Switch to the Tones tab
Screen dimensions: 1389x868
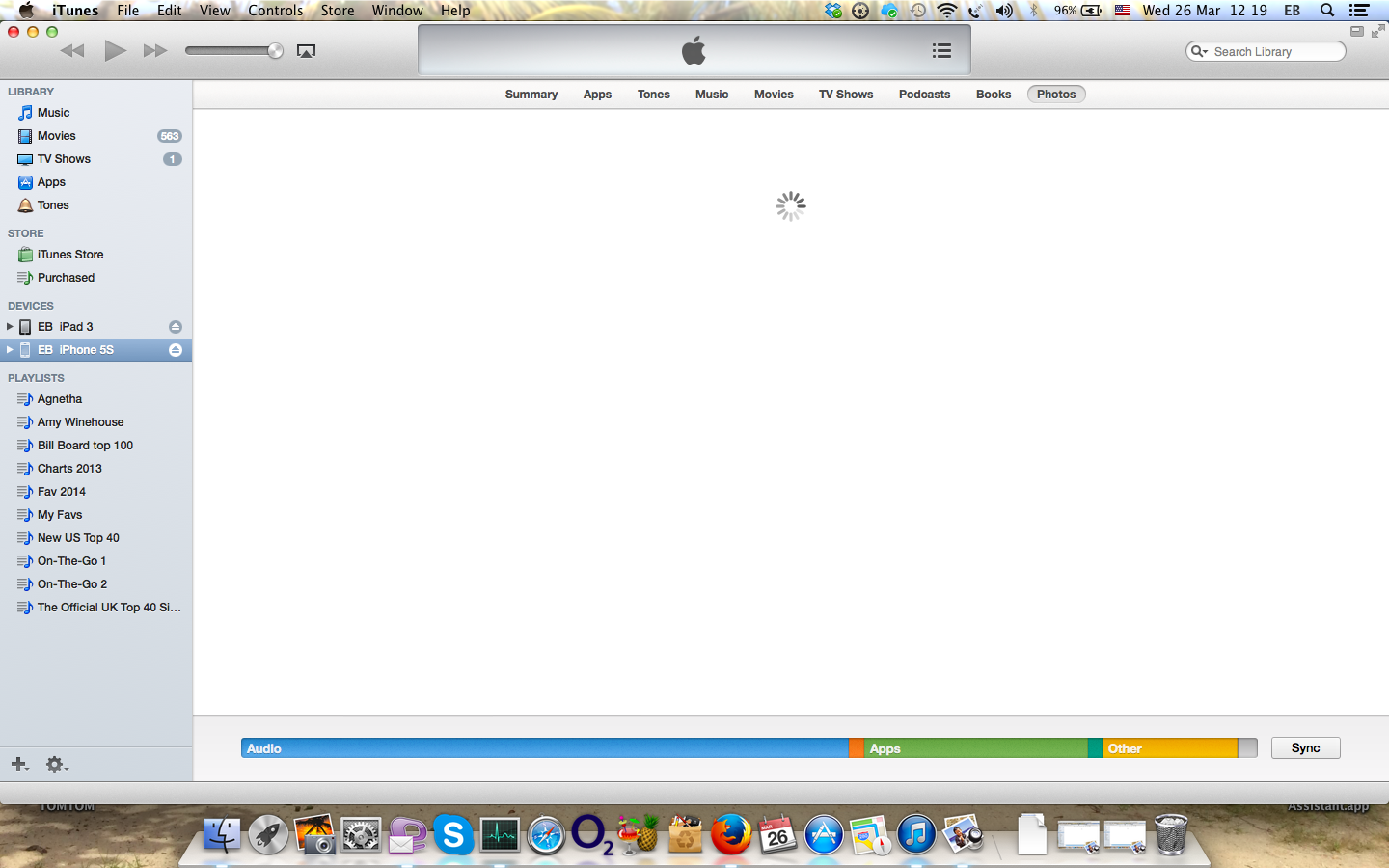click(653, 95)
